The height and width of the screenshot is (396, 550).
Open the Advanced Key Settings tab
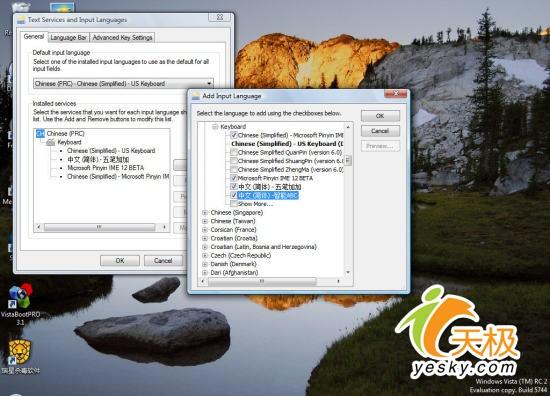[x=122, y=38]
